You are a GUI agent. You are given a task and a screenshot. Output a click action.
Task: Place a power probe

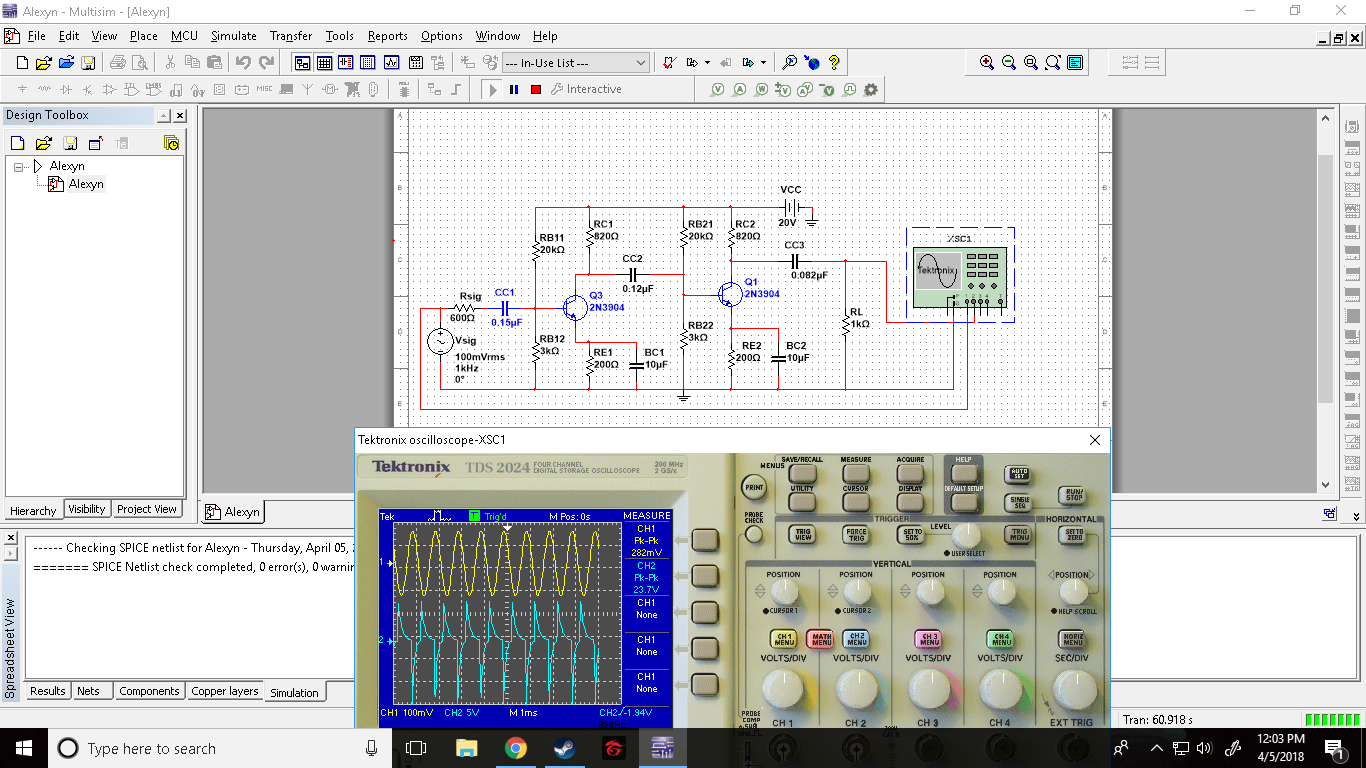[762, 89]
